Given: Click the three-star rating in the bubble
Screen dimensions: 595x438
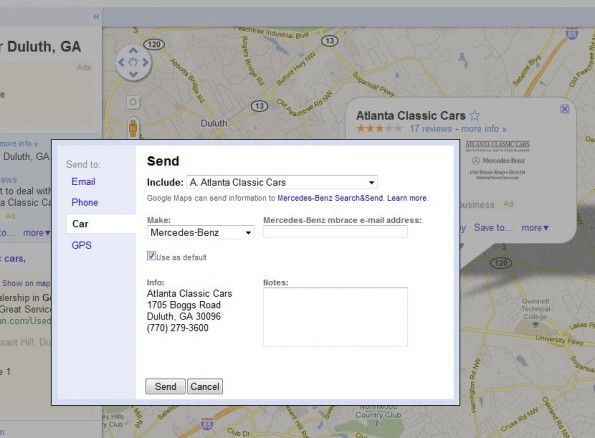Looking at the screenshot, I should (x=379, y=129).
